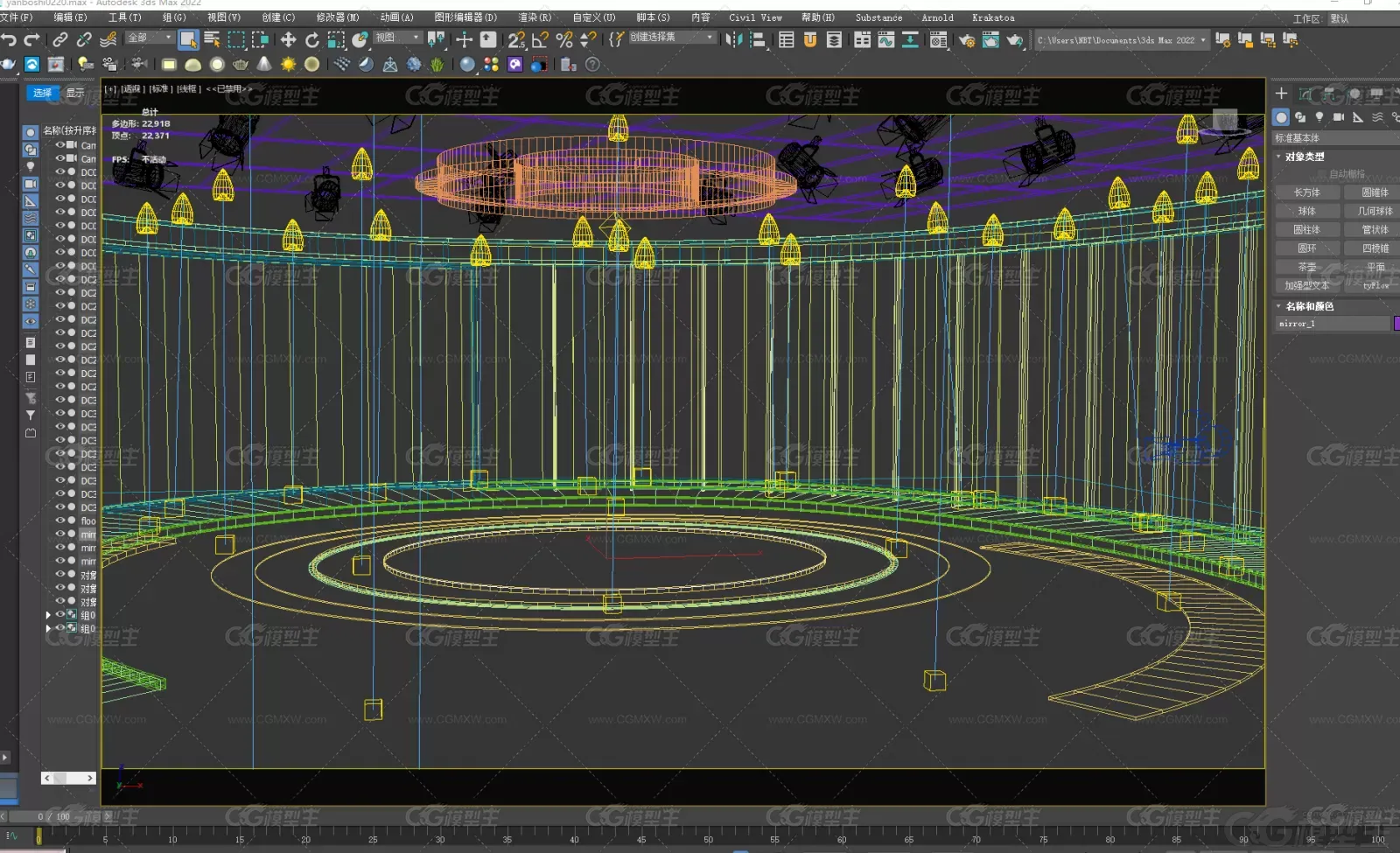The image size is (1400, 853).
Task: Choose the Select Object arrow tool
Action: [x=188, y=39]
